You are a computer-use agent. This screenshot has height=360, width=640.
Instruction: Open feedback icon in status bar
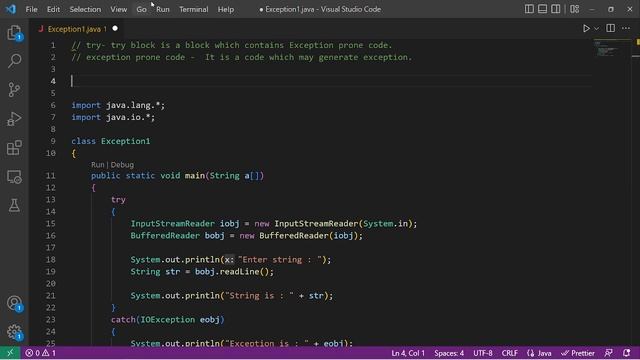pos(609,353)
